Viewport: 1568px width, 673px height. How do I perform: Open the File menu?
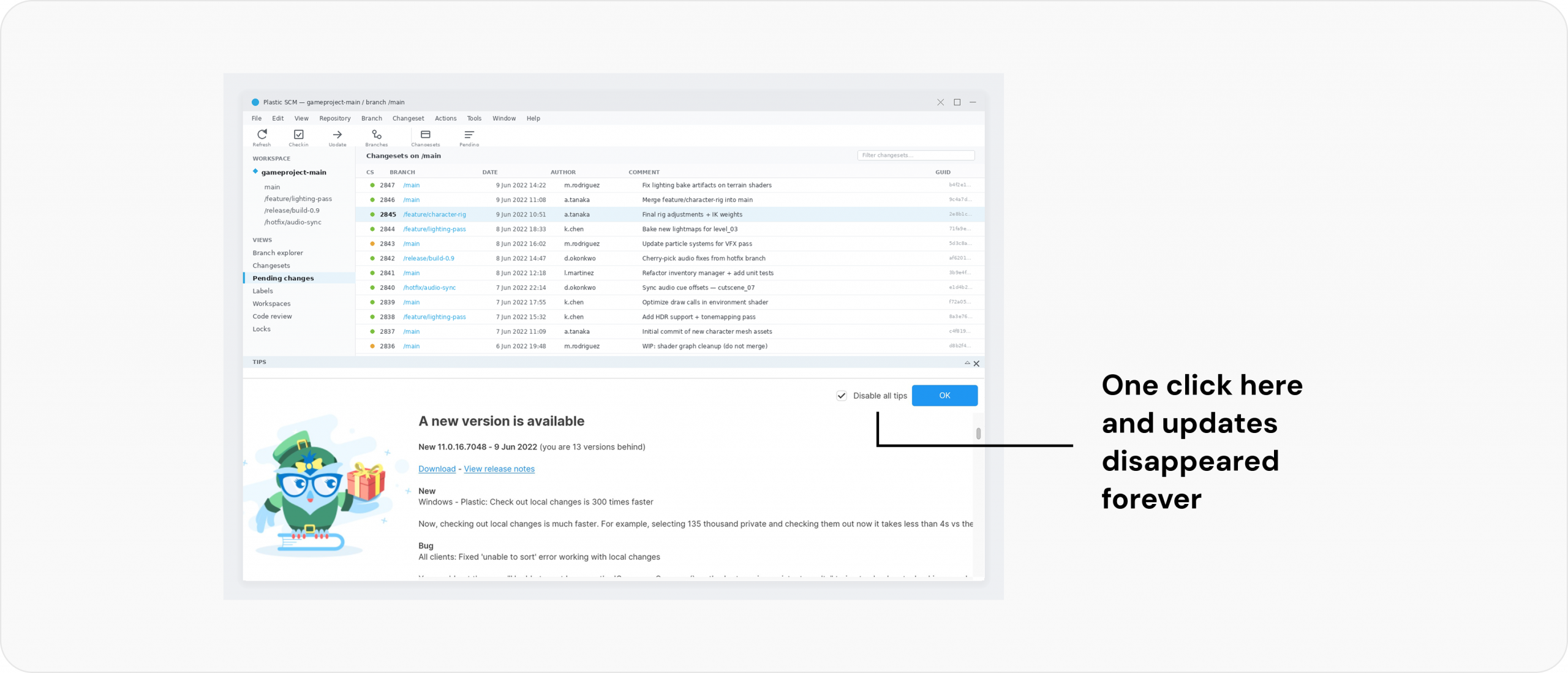(257, 119)
